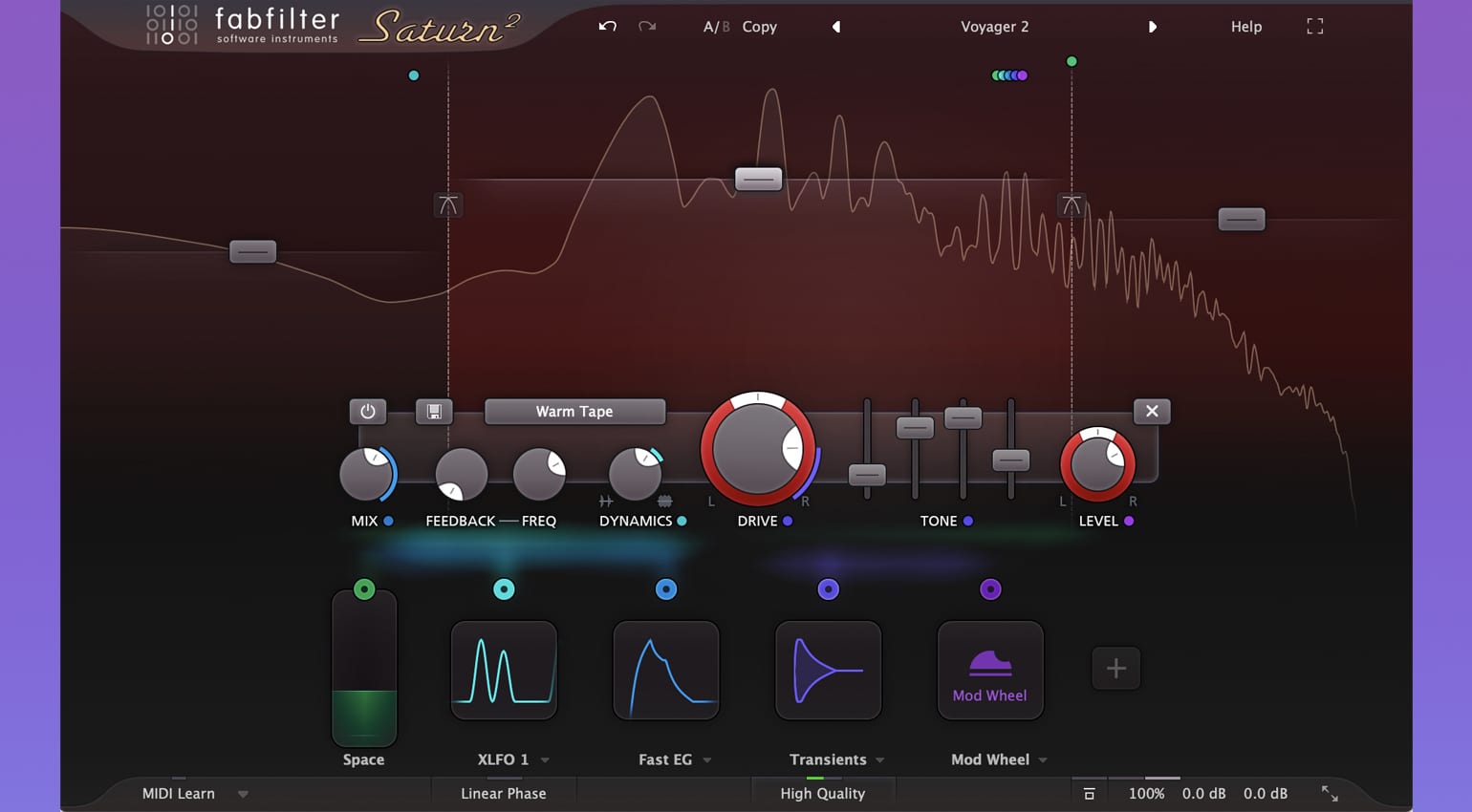Click the 100% global mix value
Viewport: 1472px width, 812px height.
click(x=1146, y=794)
